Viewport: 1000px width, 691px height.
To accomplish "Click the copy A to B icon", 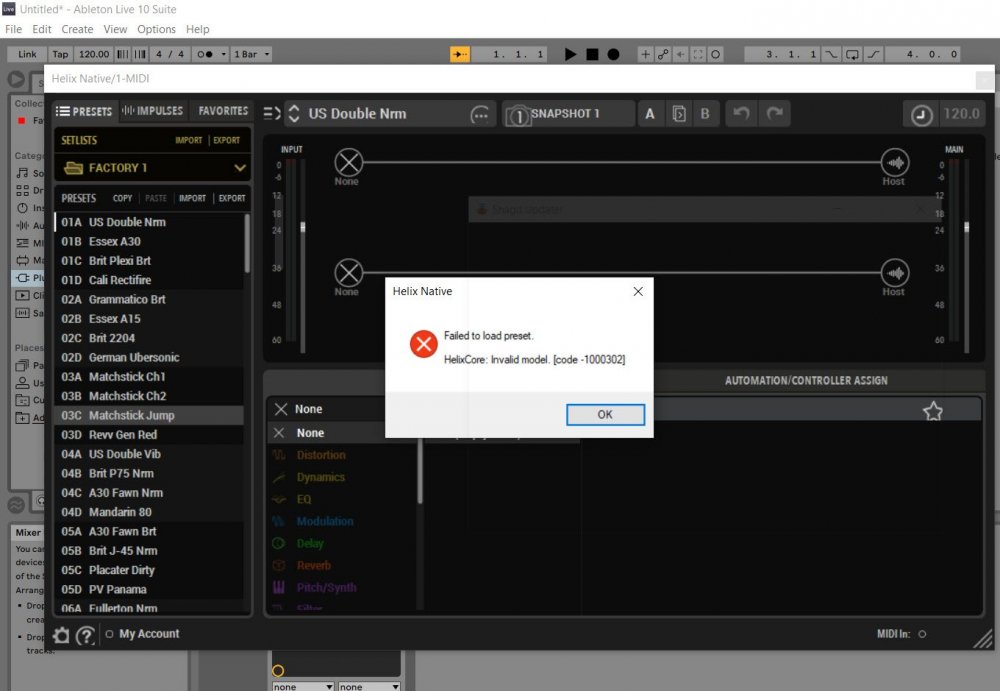I will tap(679, 114).
